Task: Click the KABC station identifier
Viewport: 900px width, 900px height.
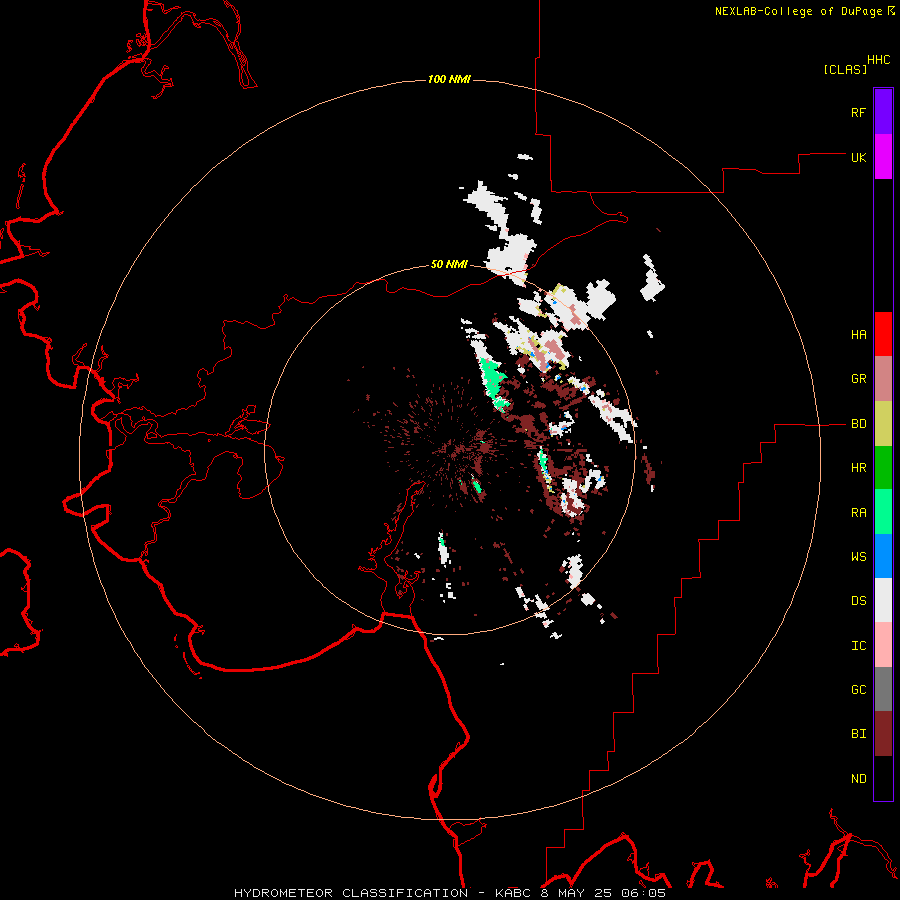Action: [514, 893]
